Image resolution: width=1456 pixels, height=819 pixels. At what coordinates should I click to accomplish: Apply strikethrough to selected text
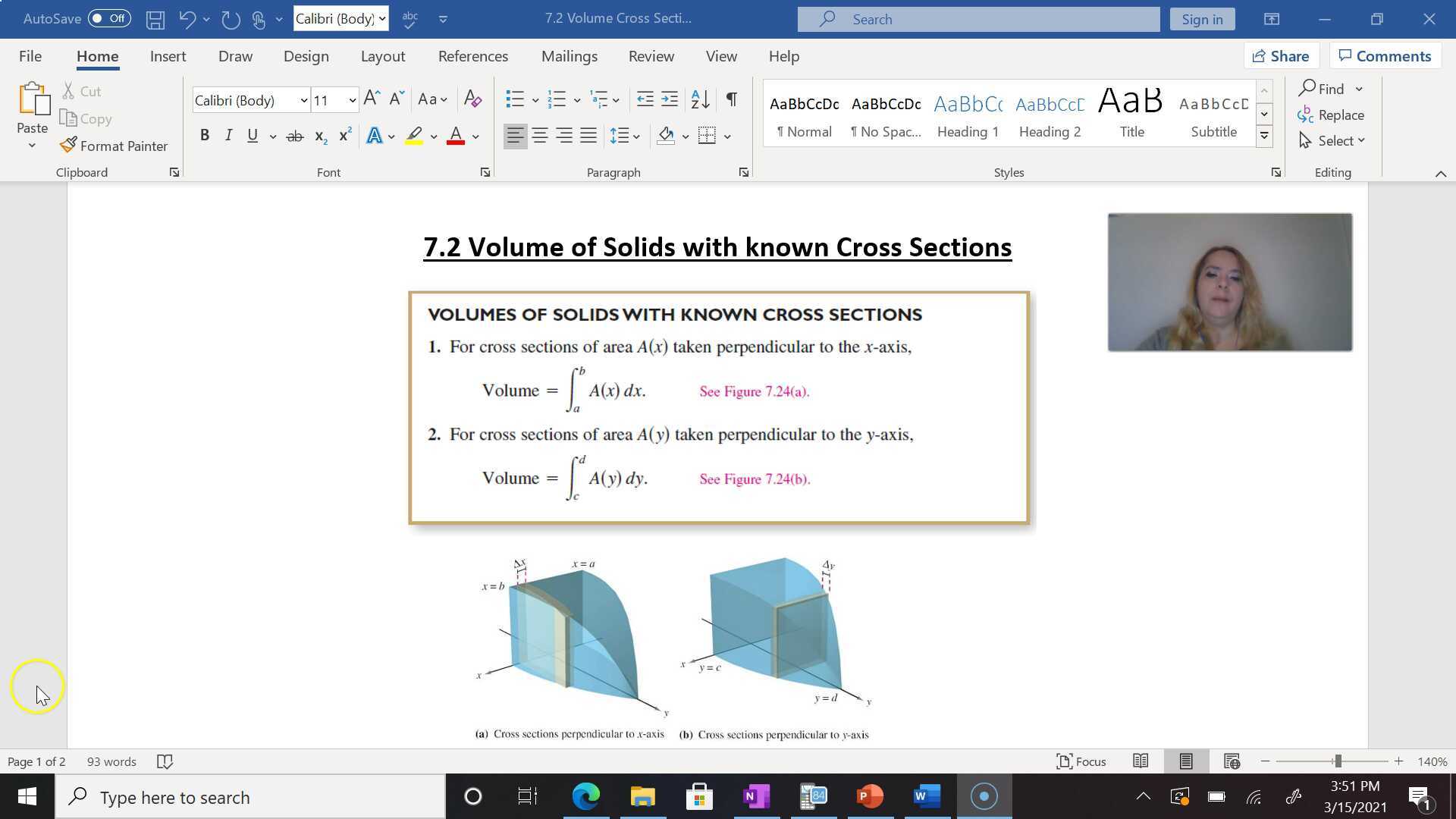coord(294,135)
